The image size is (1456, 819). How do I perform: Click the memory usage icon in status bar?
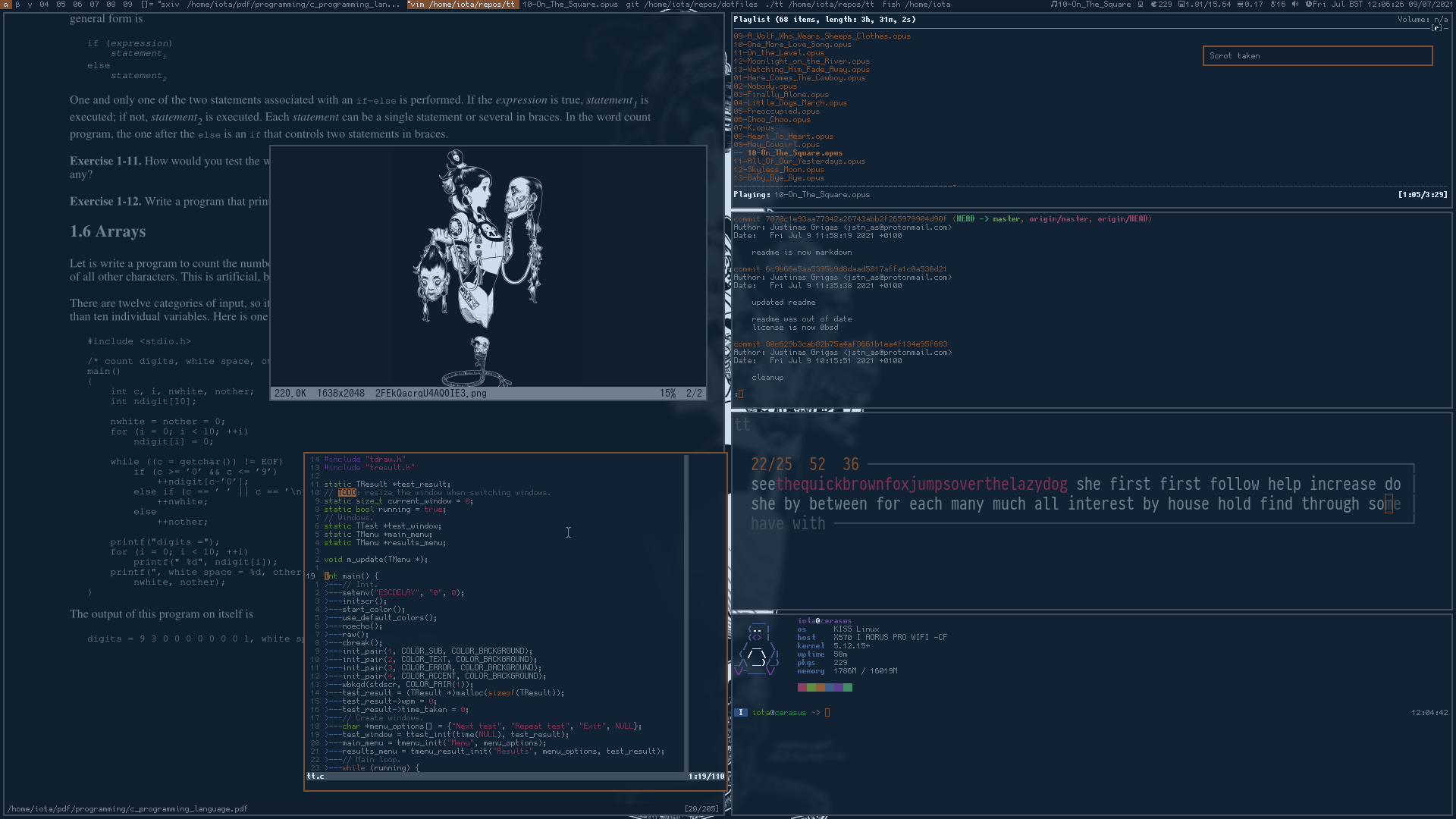coord(1181,5)
